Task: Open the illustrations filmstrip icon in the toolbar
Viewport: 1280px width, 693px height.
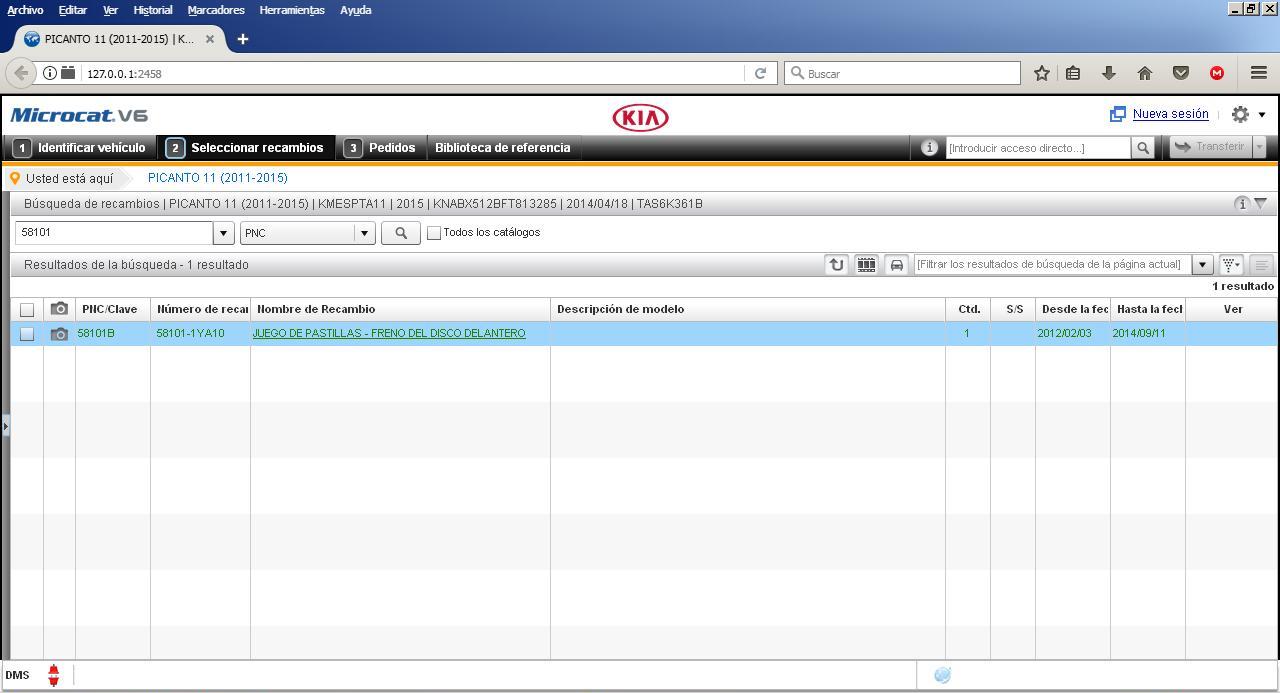Action: 866,264
